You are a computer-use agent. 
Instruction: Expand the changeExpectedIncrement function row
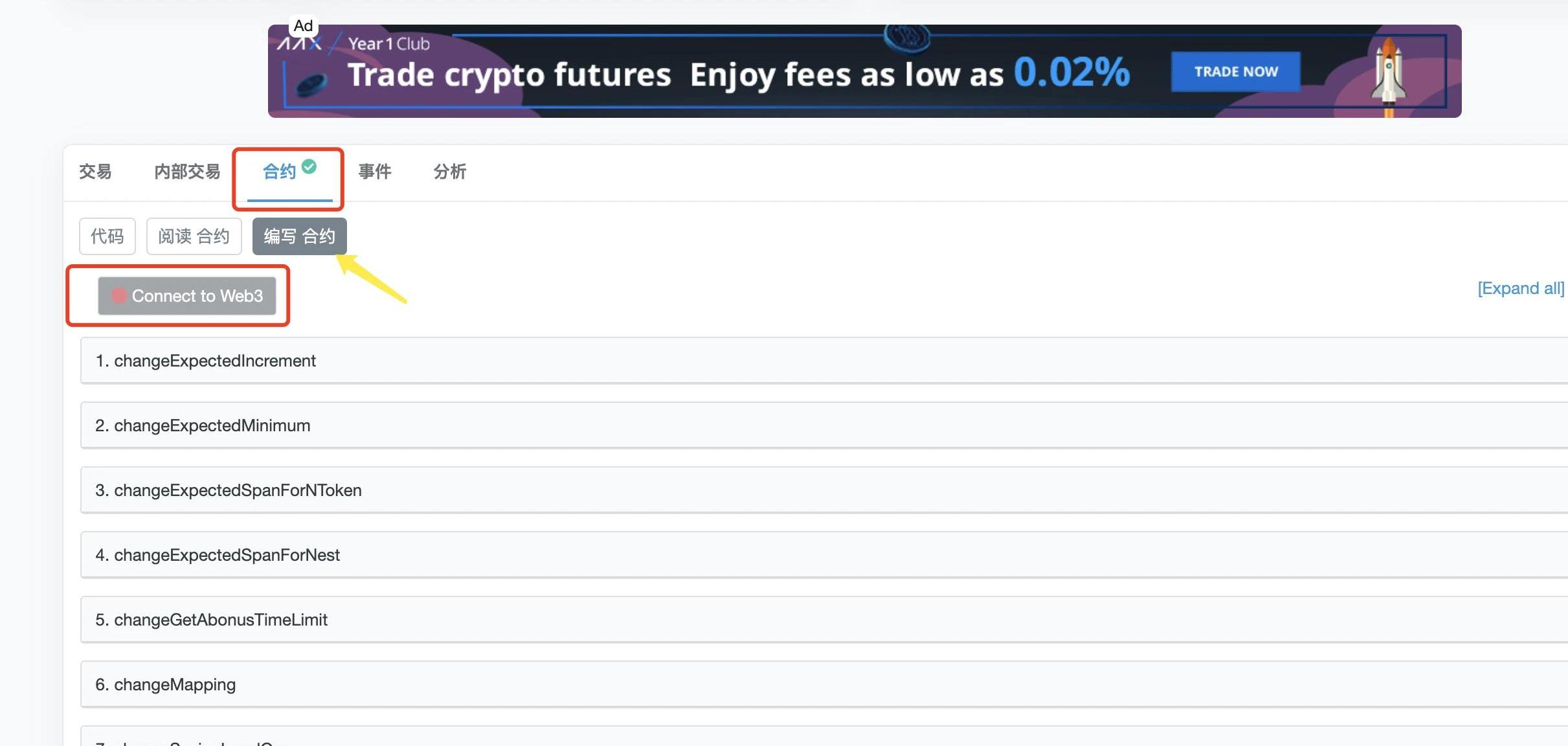(x=822, y=361)
